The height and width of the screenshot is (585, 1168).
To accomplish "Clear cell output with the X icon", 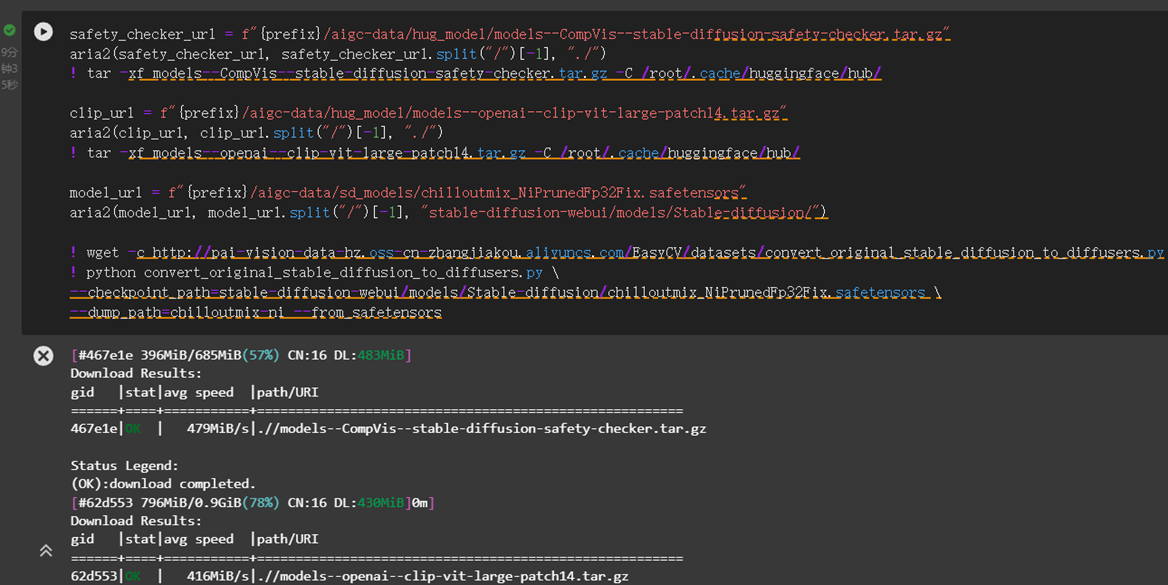I will pos(43,355).
